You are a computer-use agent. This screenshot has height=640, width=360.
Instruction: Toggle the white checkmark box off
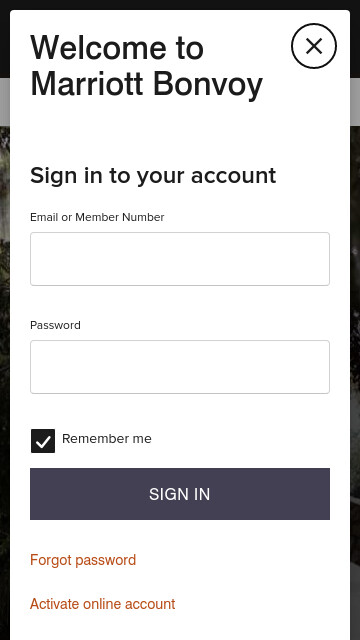coord(43,441)
